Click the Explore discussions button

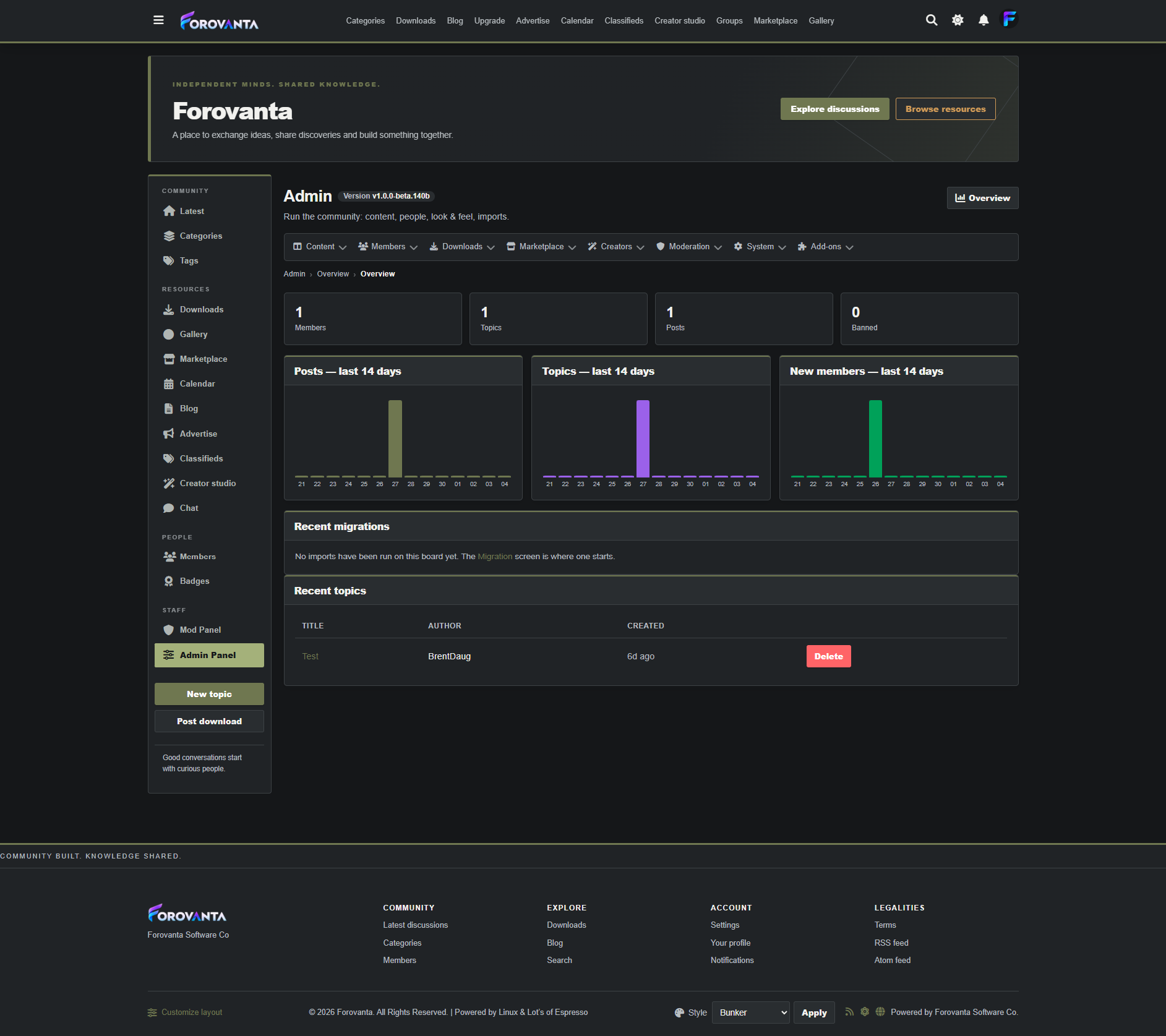[835, 109]
